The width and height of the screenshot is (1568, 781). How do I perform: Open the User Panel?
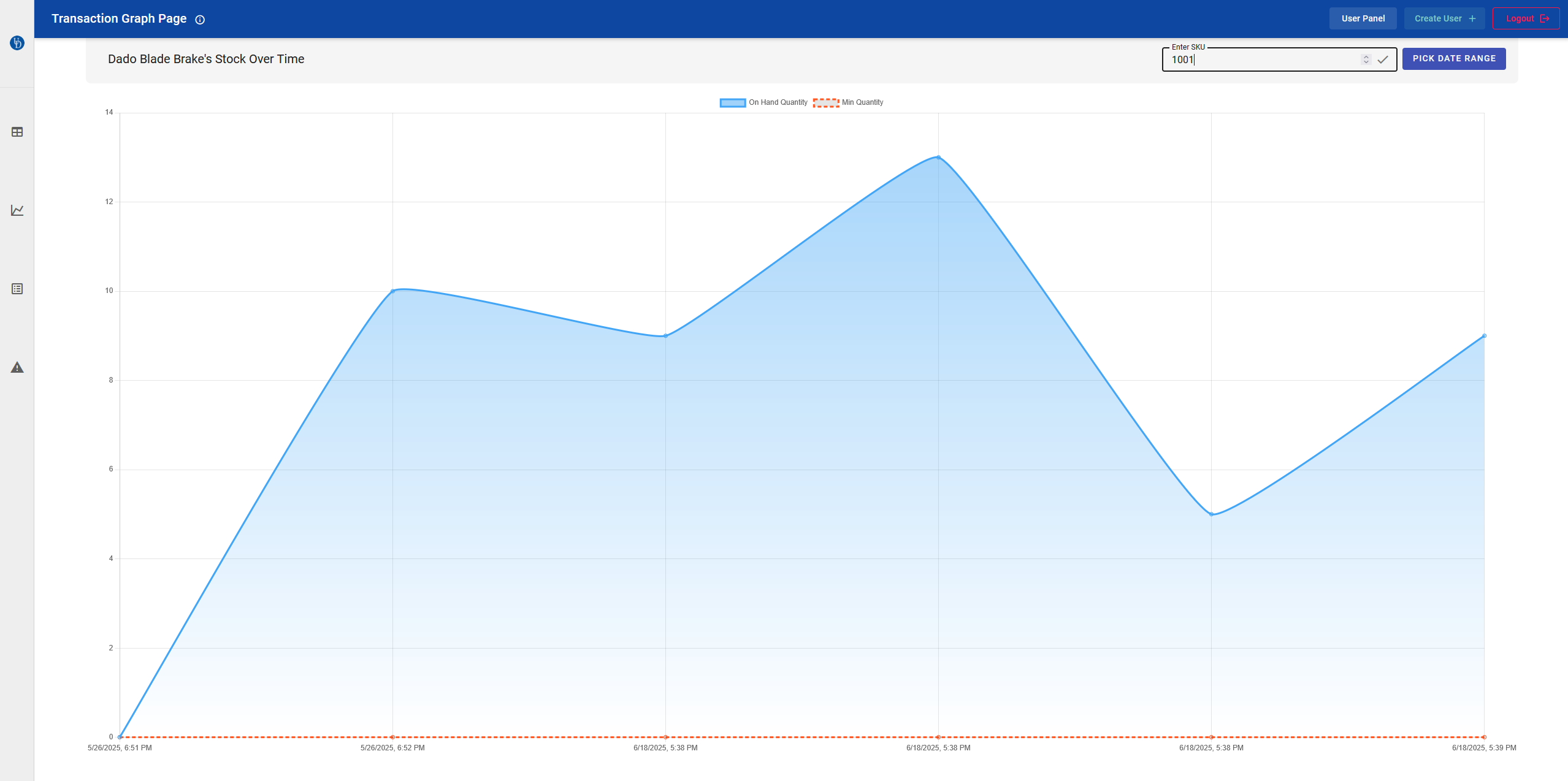coord(1363,18)
